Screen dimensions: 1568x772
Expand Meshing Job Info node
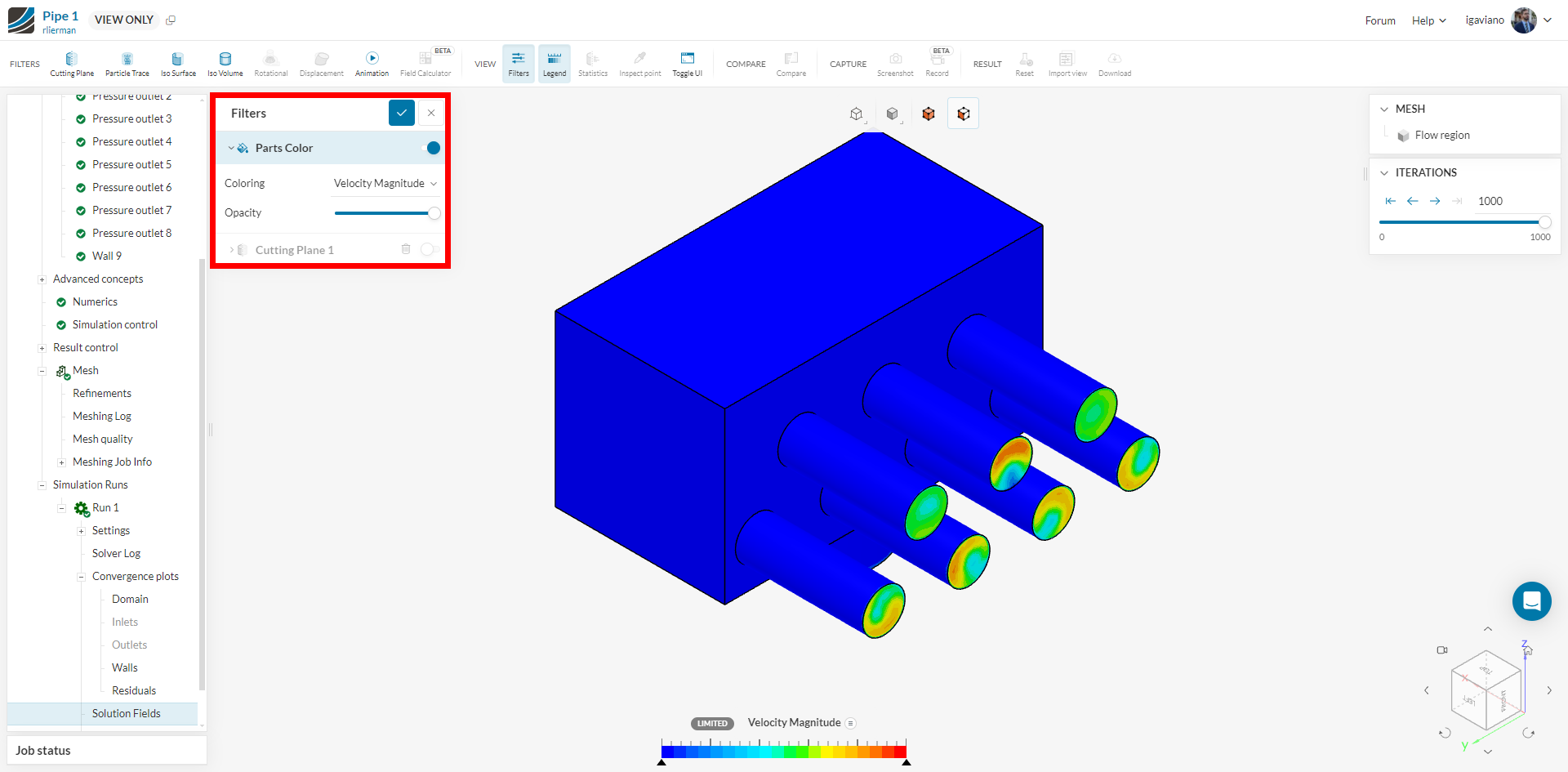coord(61,462)
